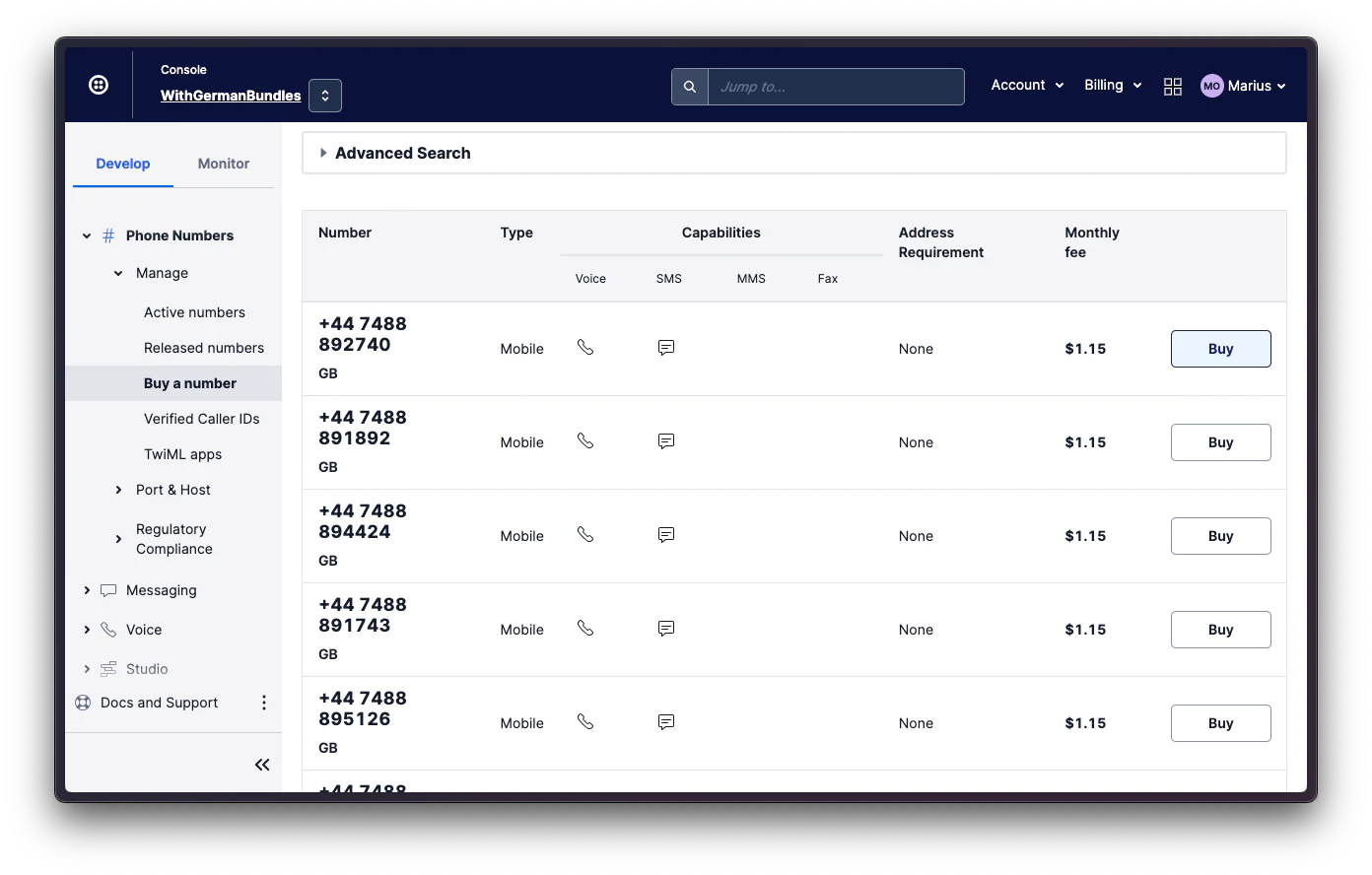Screen dimensions: 1372x875
Task: Expand the Studio section chevron
Action: 87,669
